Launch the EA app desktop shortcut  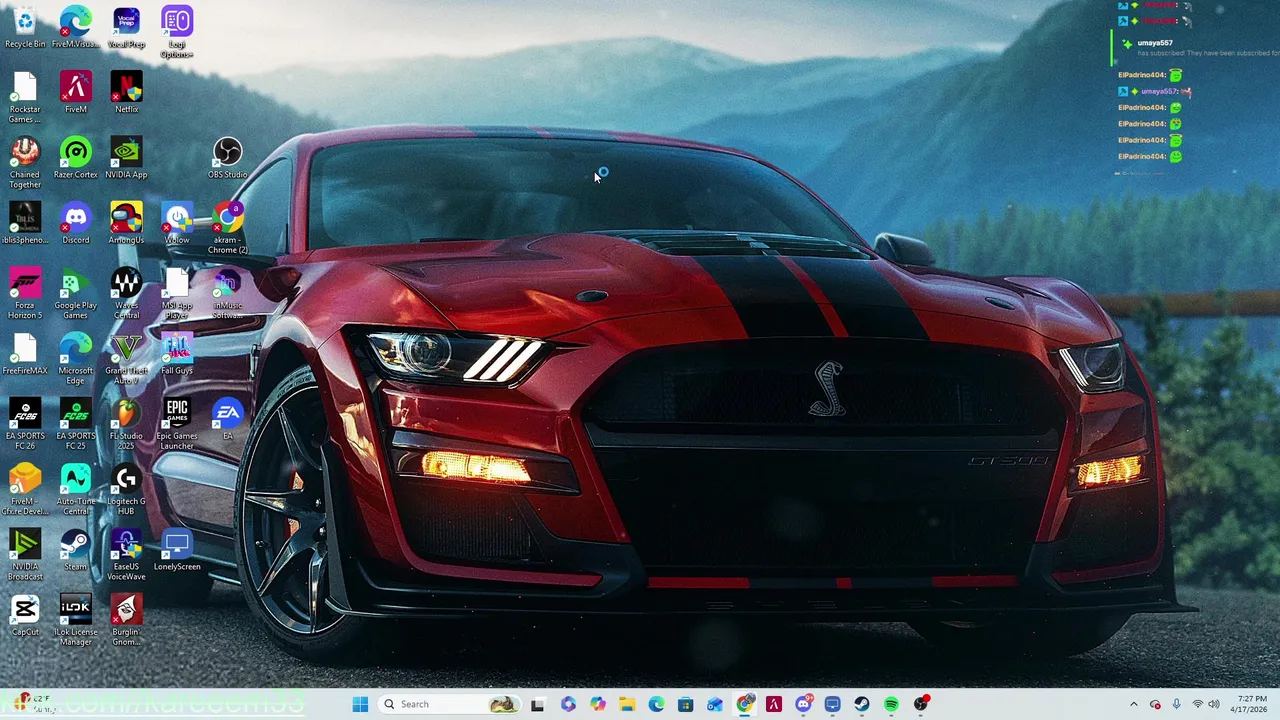[x=228, y=419]
